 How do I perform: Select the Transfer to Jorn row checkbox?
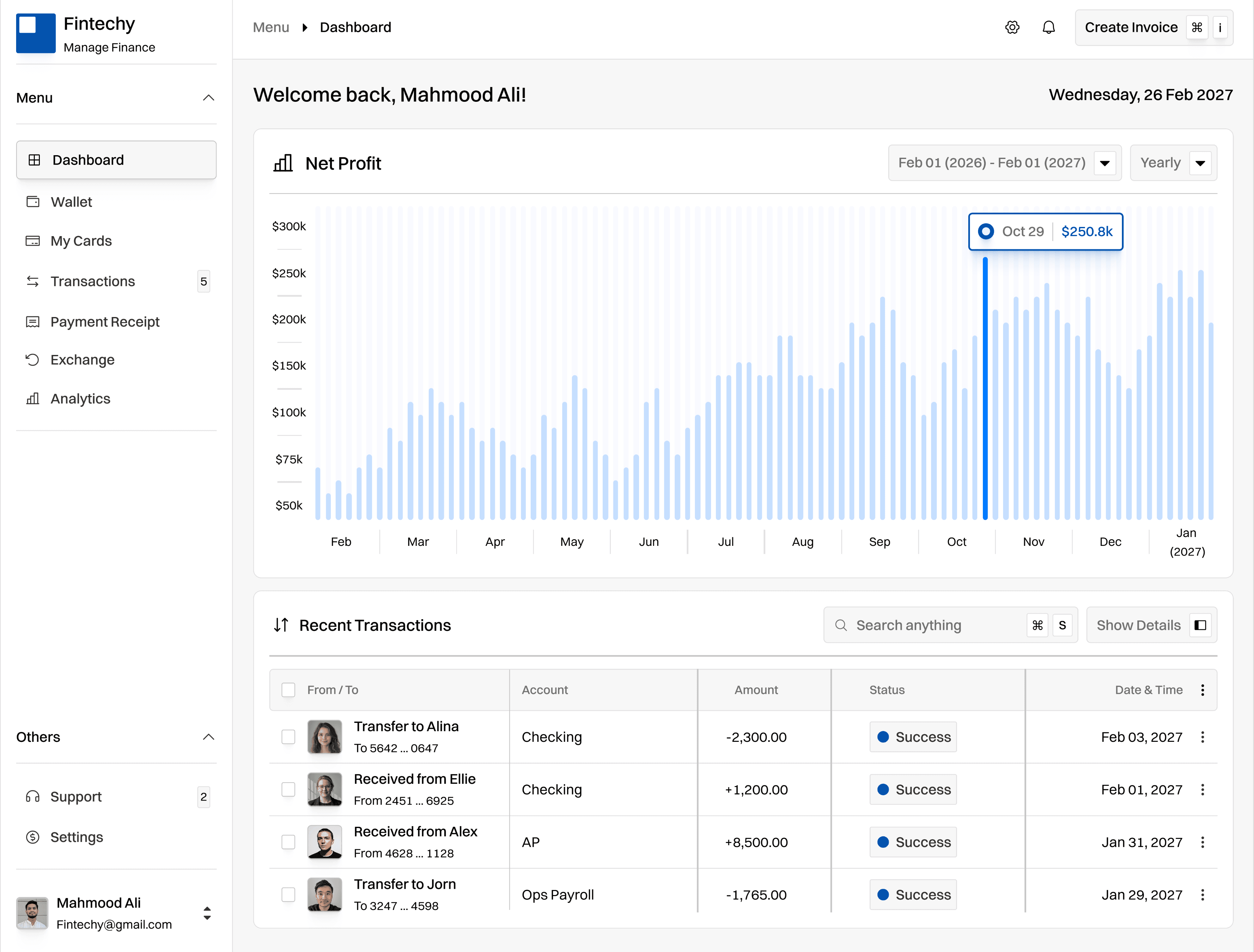tap(289, 894)
